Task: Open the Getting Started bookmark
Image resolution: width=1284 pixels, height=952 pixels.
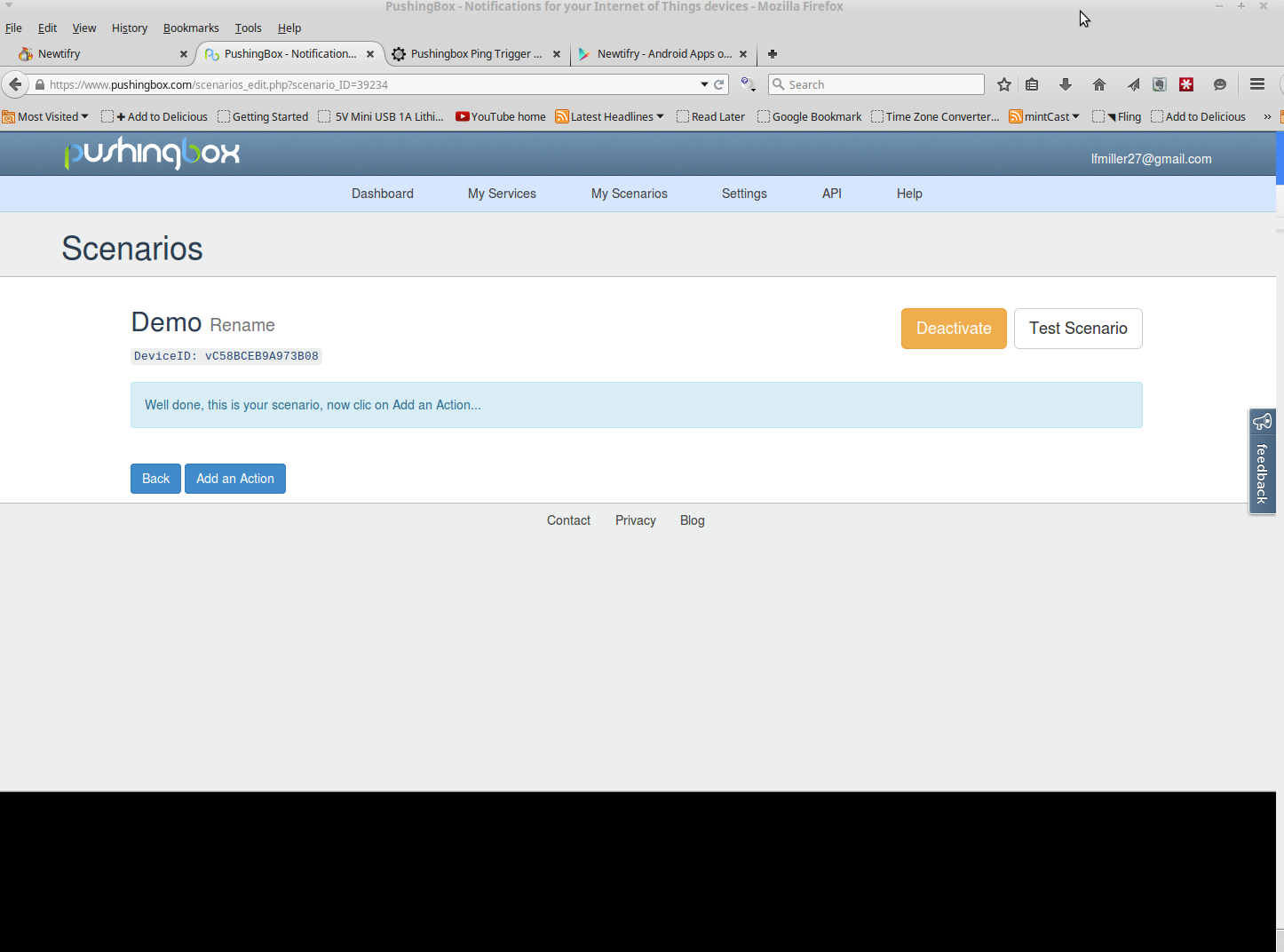Action: (x=263, y=116)
